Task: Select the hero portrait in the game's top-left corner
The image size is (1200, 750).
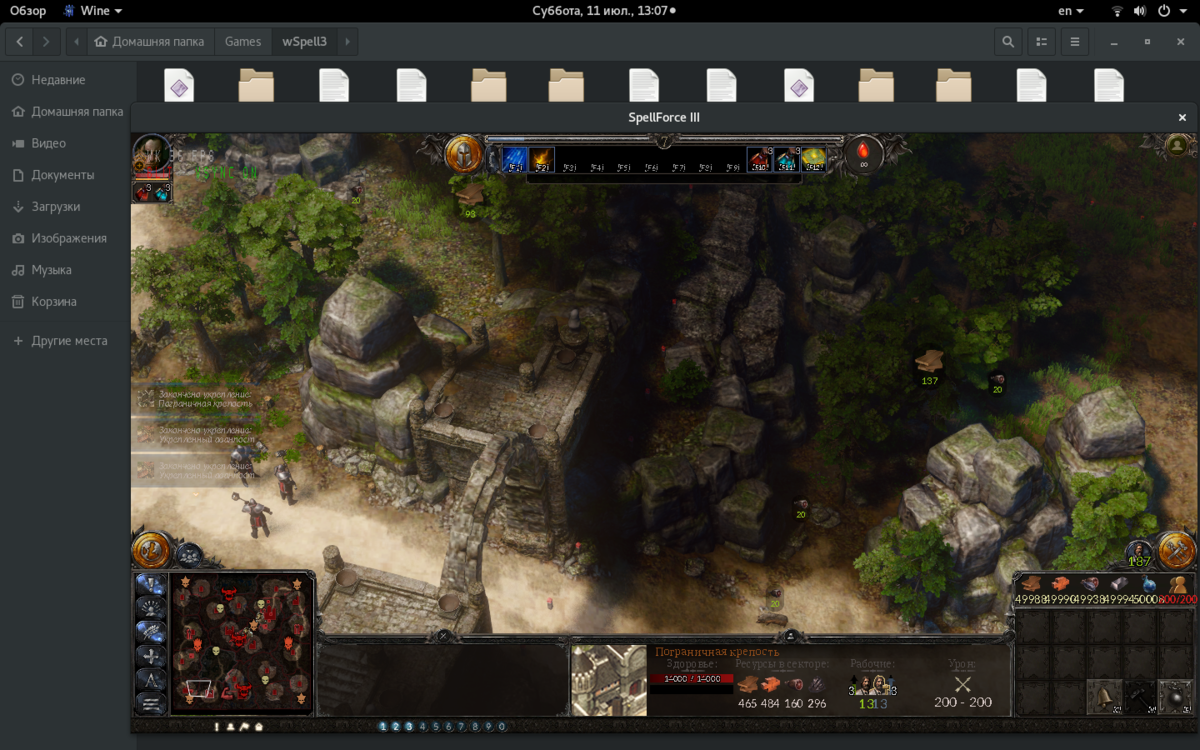Action: (x=152, y=154)
